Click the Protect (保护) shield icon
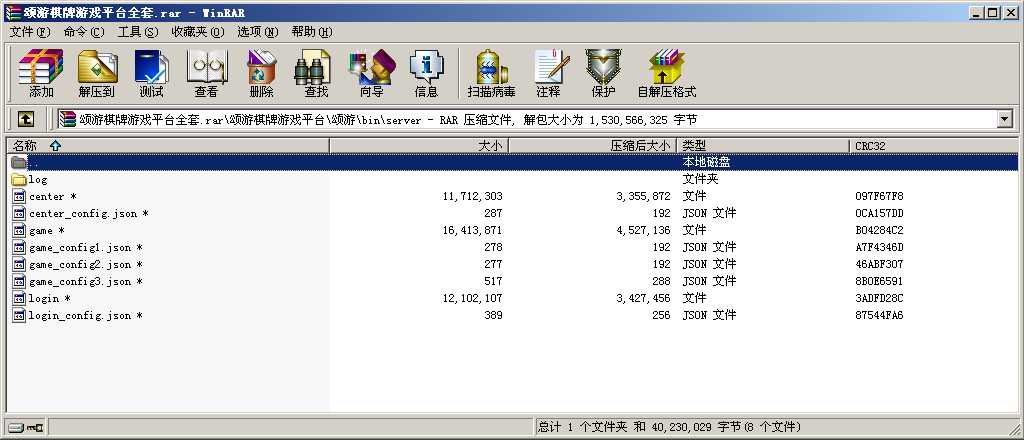 pyautogui.click(x=603, y=72)
